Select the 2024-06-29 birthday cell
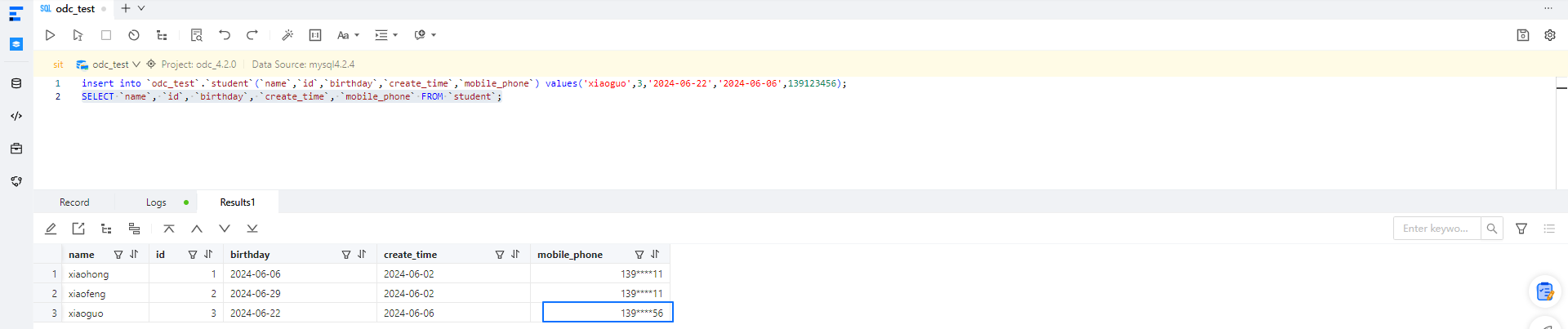The image size is (1568, 329). (x=300, y=294)
